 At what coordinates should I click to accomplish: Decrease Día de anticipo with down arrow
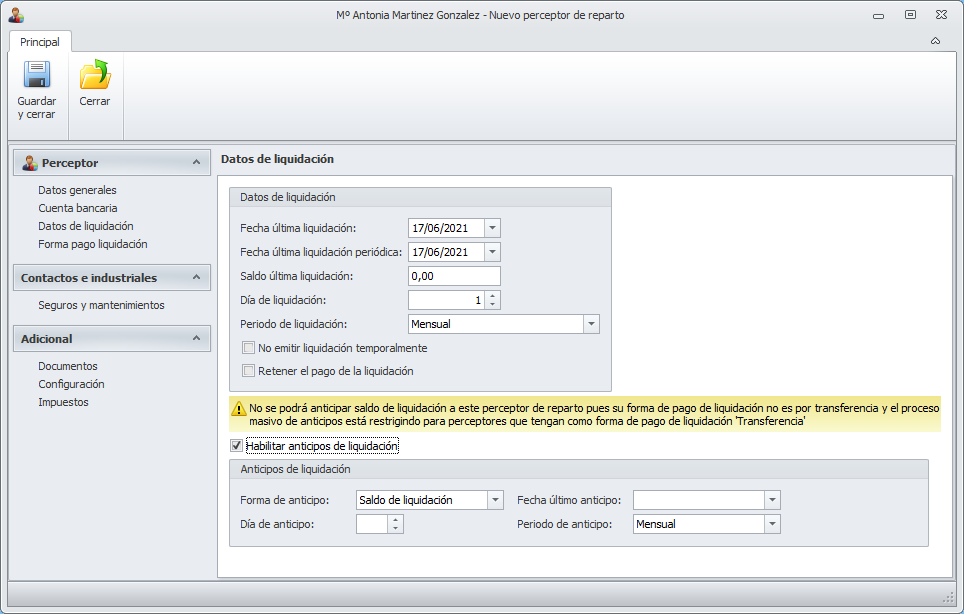tap(395, 529)
